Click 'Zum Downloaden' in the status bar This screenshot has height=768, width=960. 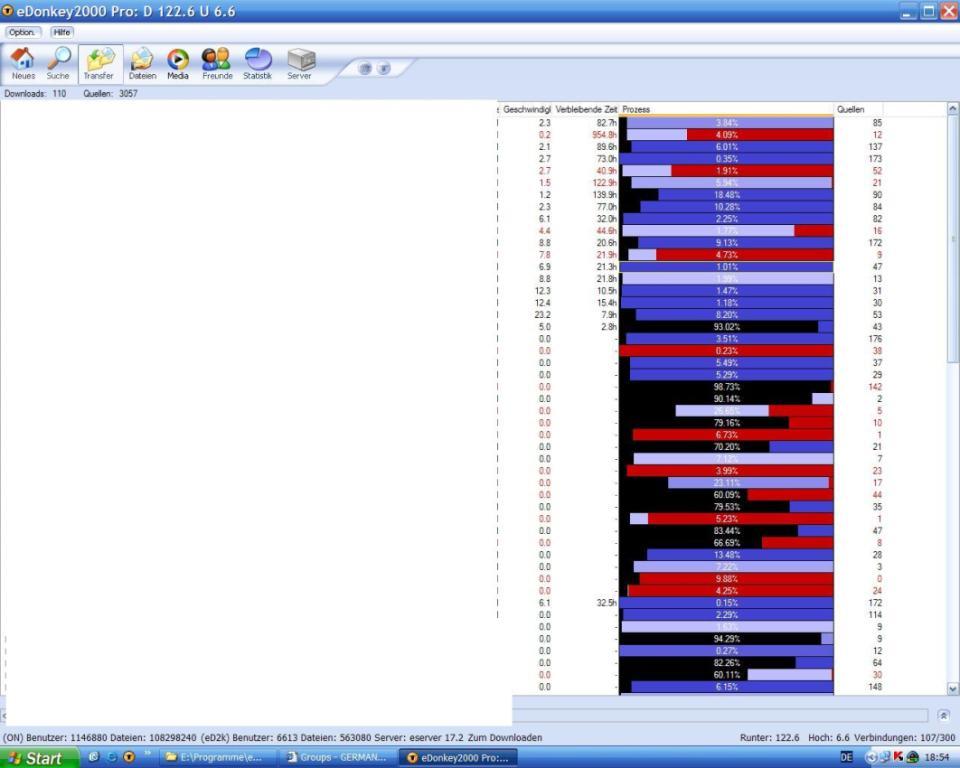[x=505, y=737]
